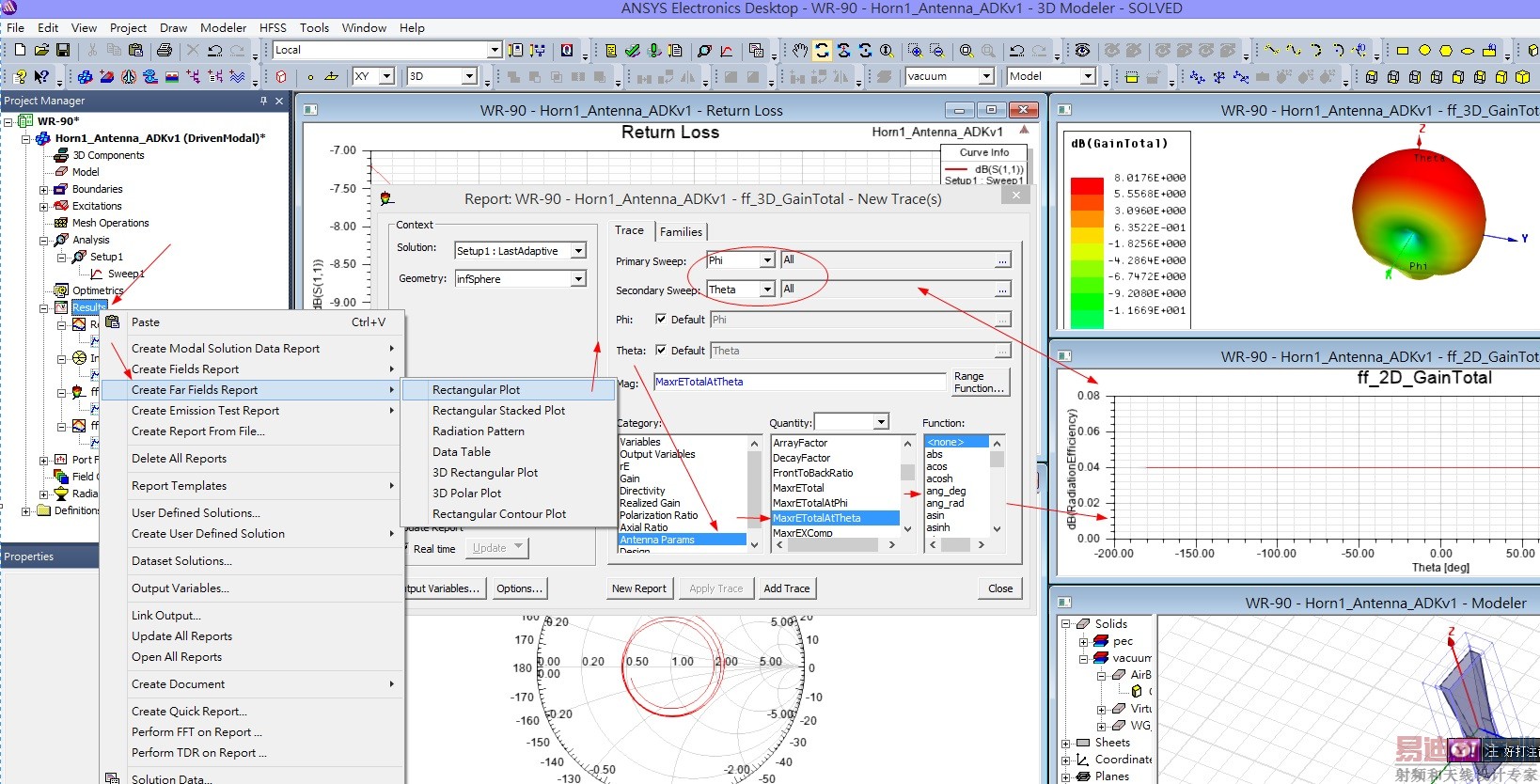The height and width of the screenshot is (784, 1540).
Task: Toggle the Phi Default checkbox
Action: tap(661, 320)
